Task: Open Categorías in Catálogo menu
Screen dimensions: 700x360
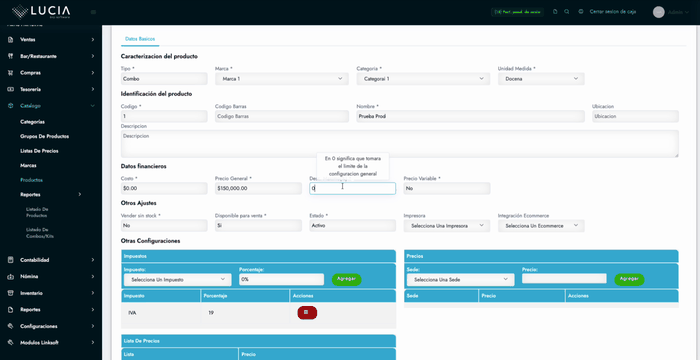Action: (x=33, y=121)
